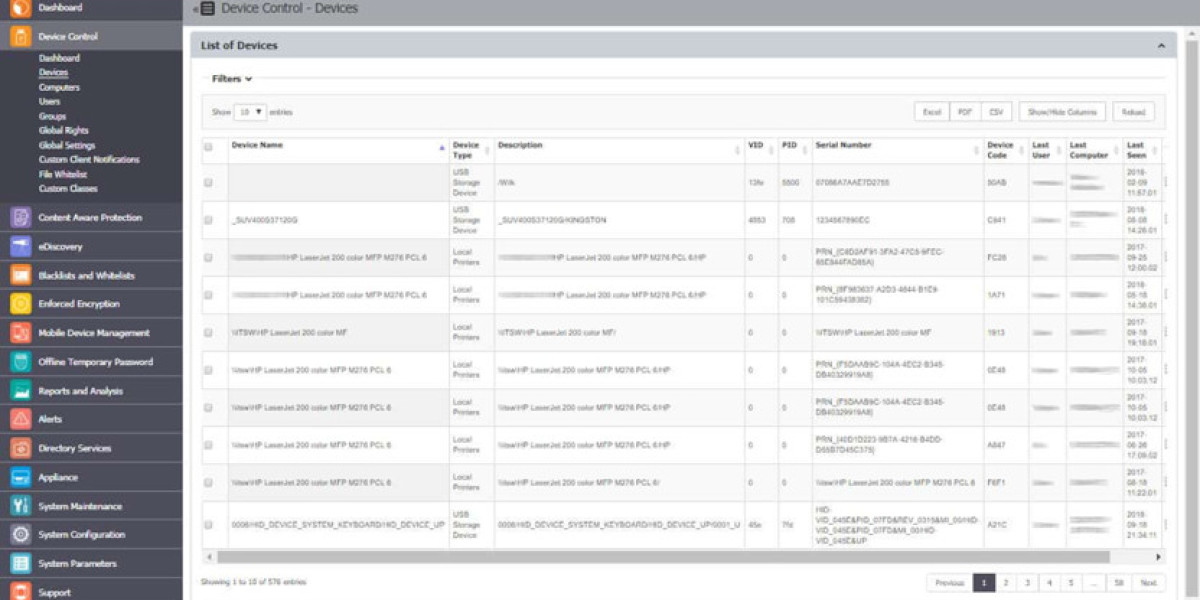This screenshot has width=1200, height=600.
Task: Check the _SUV400S37120G device row checkbox
Action: [x=209, y=220]
